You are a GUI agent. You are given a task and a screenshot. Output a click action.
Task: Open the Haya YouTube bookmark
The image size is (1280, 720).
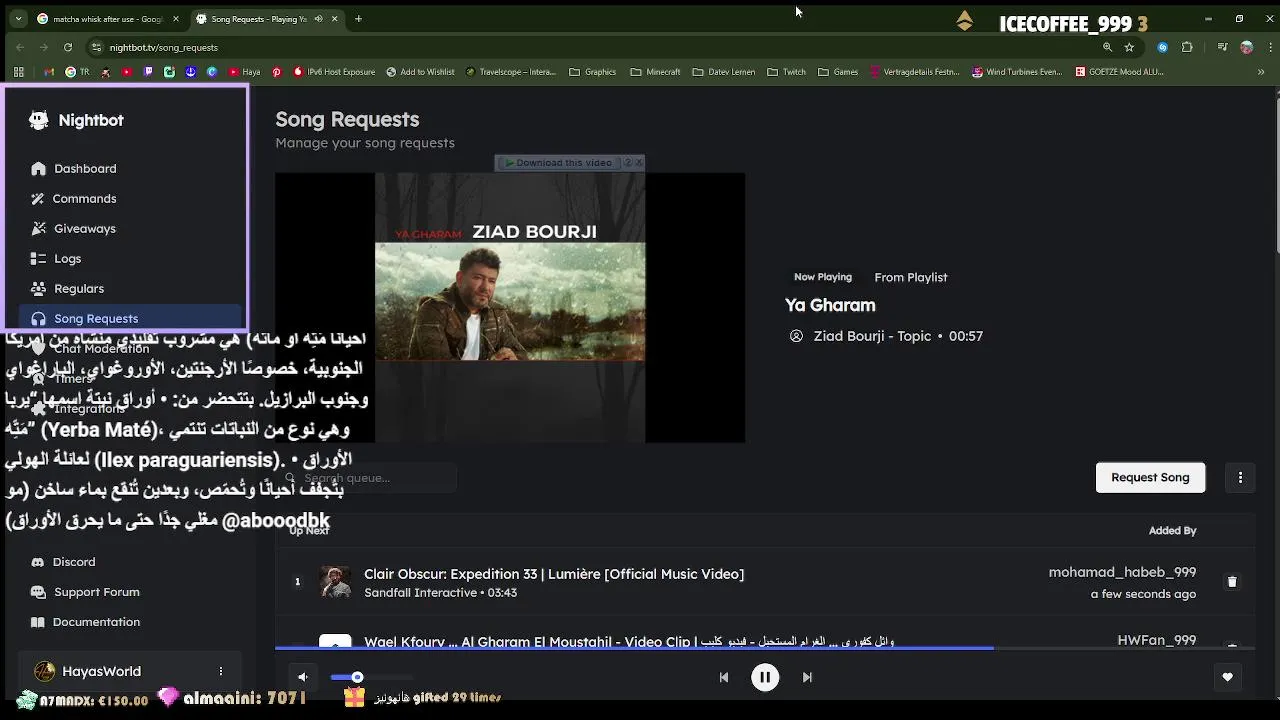coord(244,72)
